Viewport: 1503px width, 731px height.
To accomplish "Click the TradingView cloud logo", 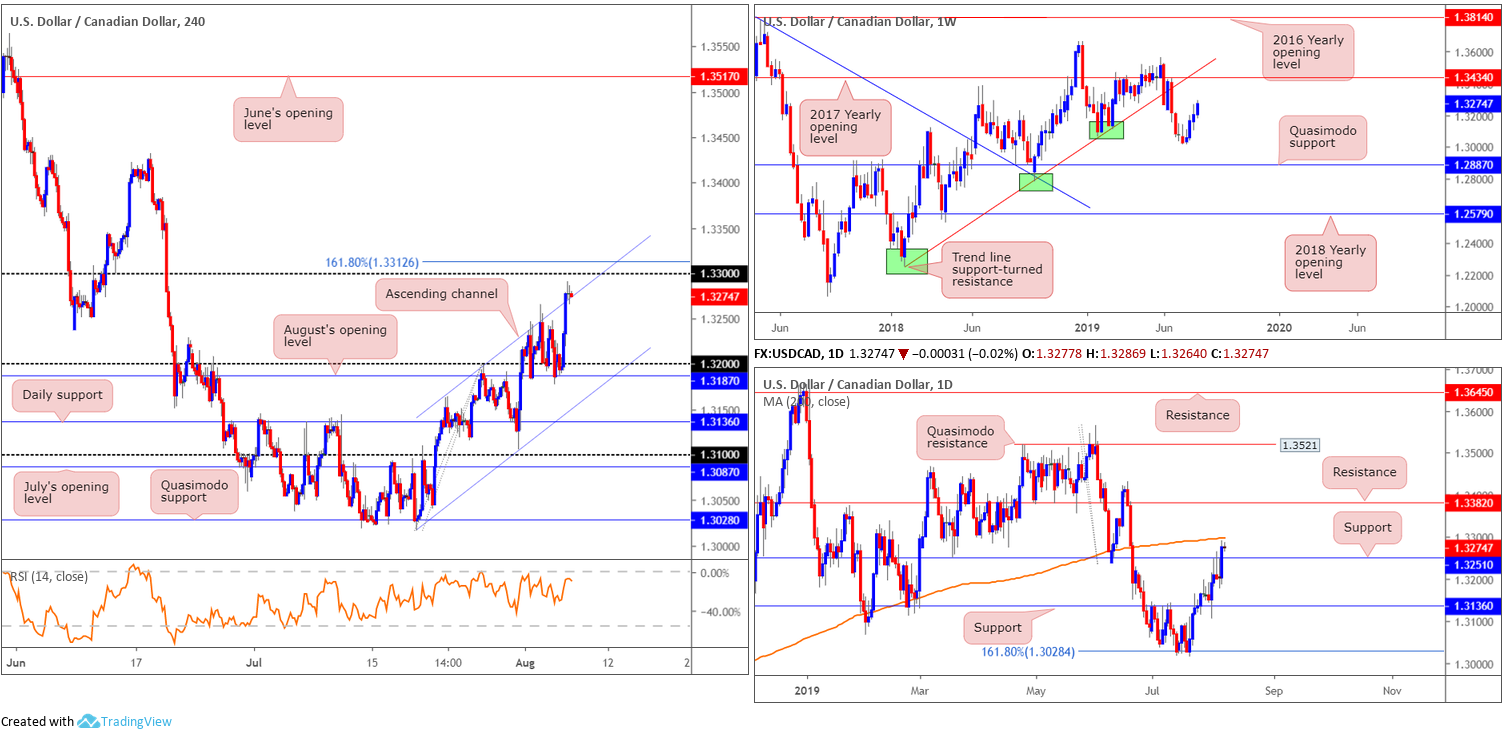I will [x=87, y=721].
